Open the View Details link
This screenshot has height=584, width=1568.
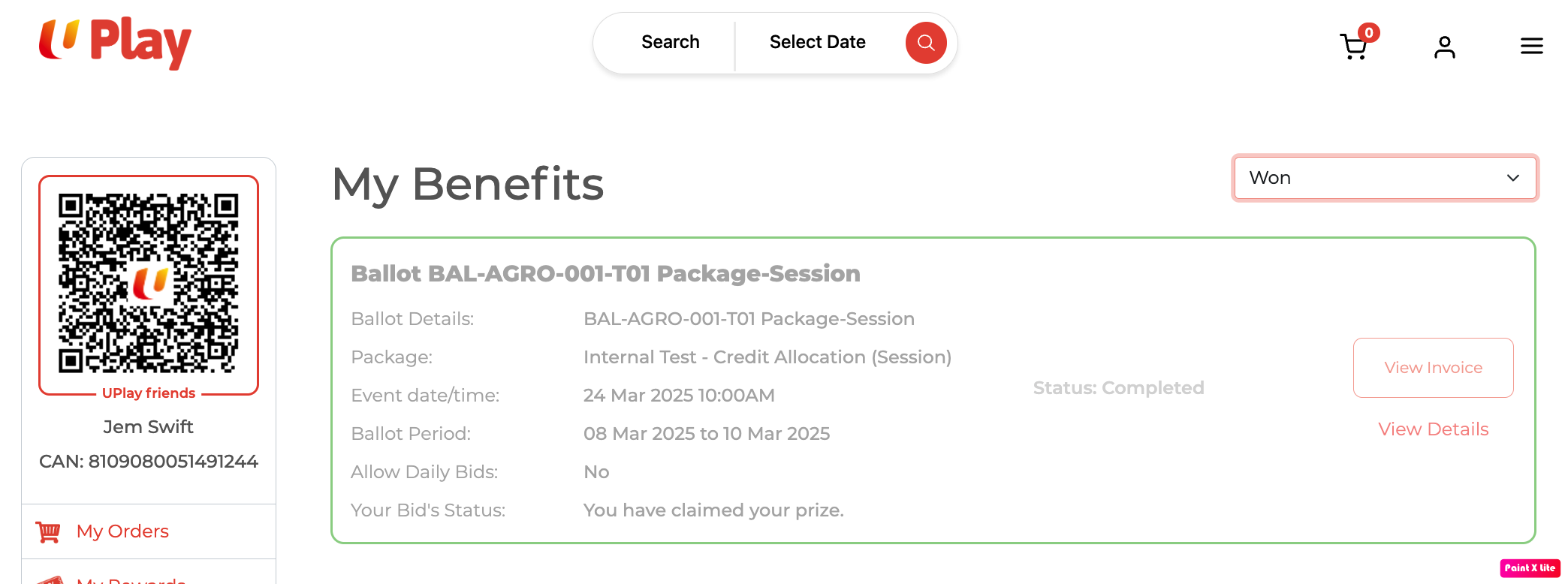1433,429
